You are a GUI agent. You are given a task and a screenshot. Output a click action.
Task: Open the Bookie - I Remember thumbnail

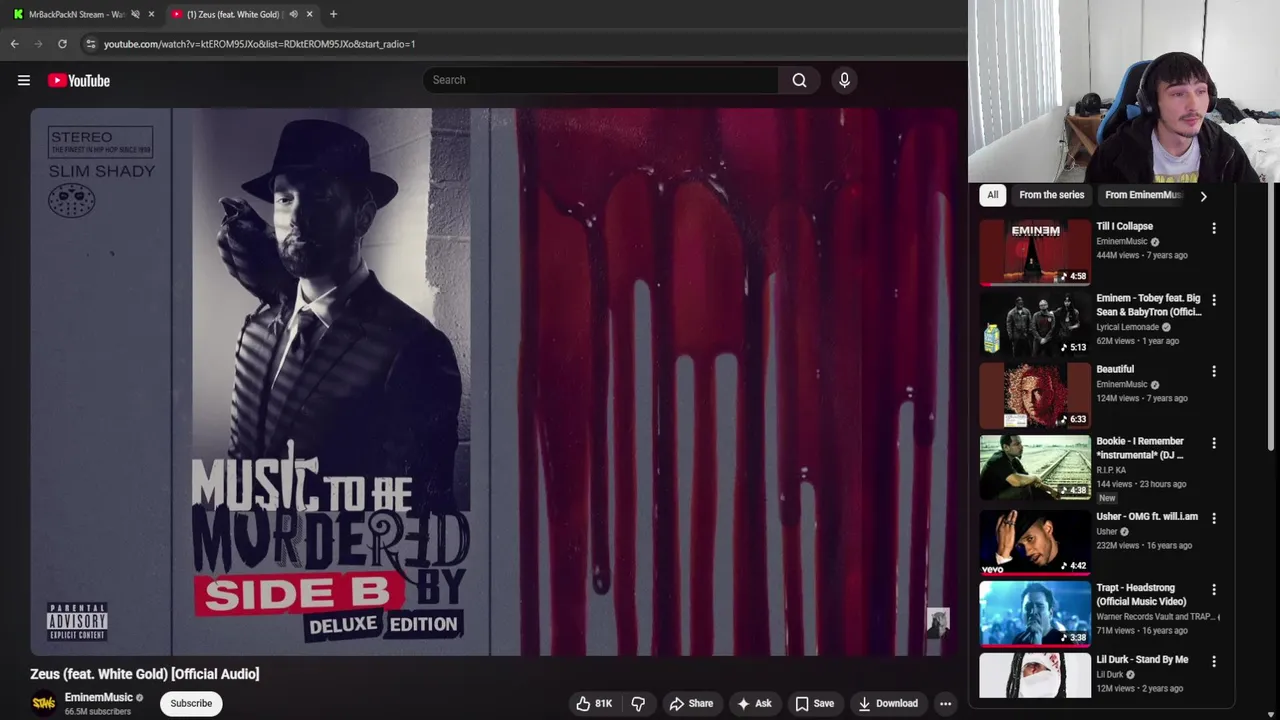1035,467
